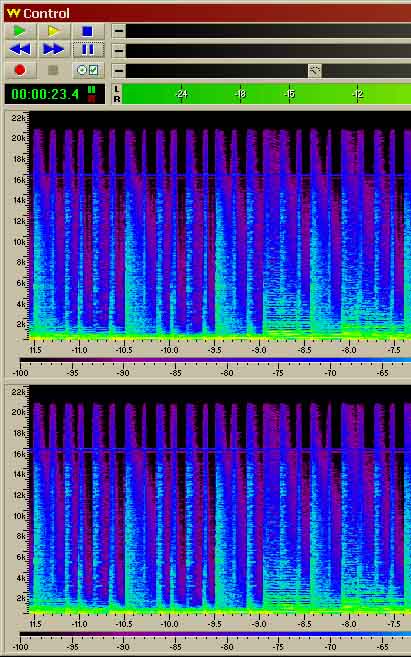Click the -12 mark on the L/R level meter
Viewport: 411px width, 657px height.
click(x=357, y=94)
